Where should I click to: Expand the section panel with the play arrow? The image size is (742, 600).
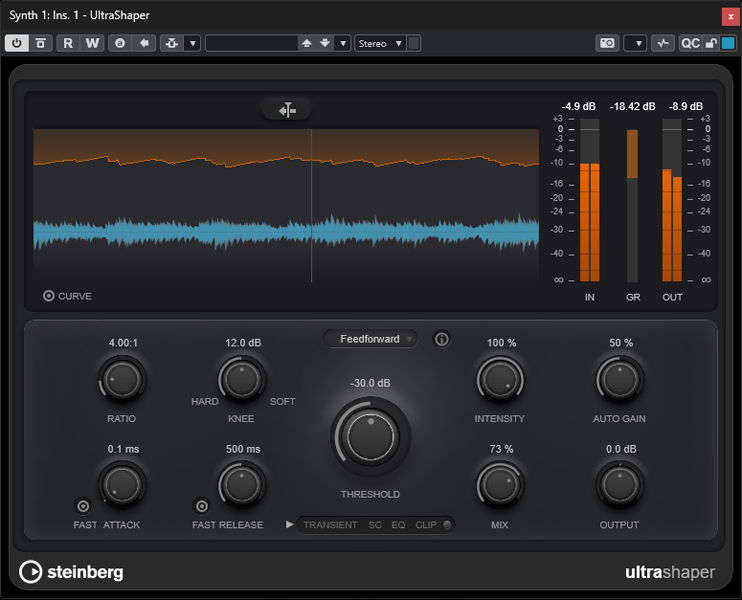(x=289, y=524)
